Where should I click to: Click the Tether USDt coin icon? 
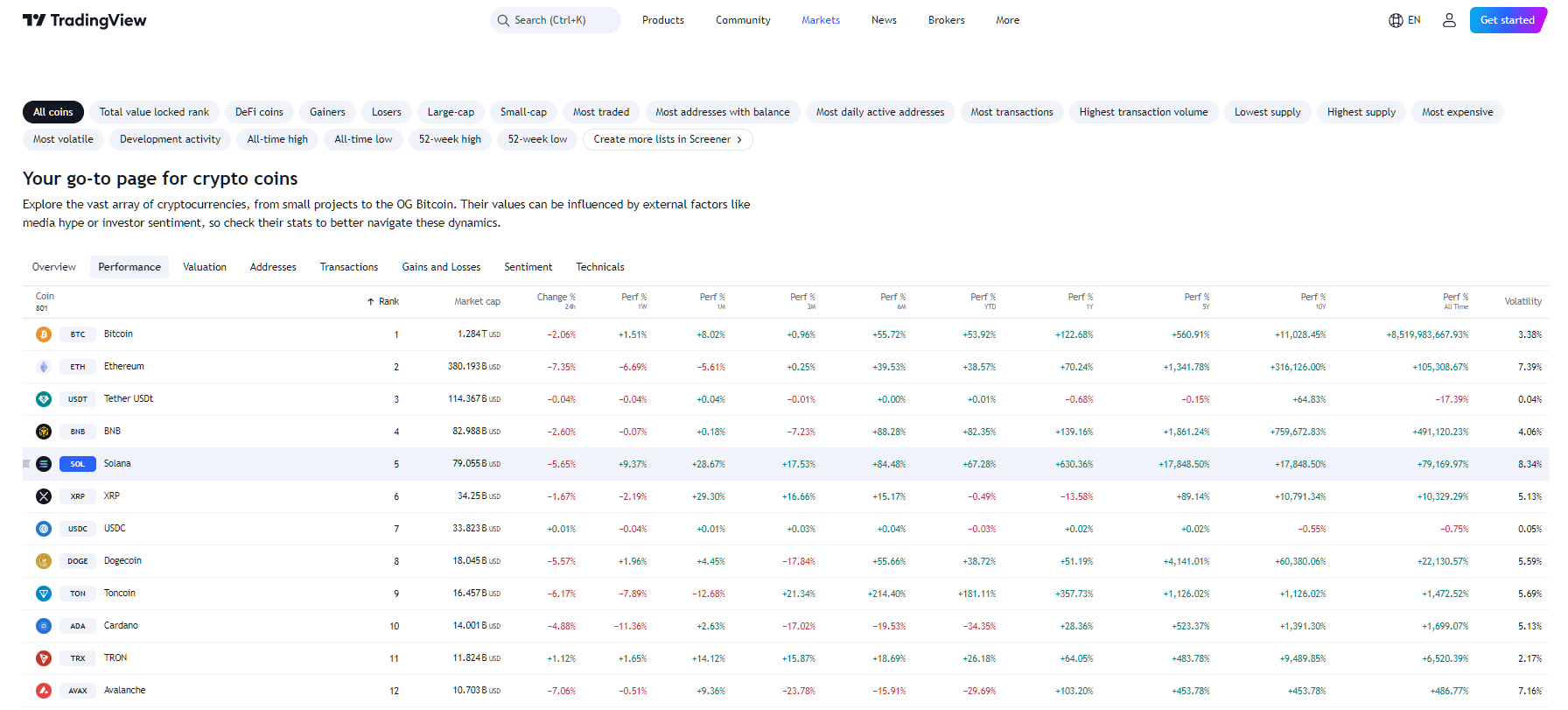pos(44,399)
